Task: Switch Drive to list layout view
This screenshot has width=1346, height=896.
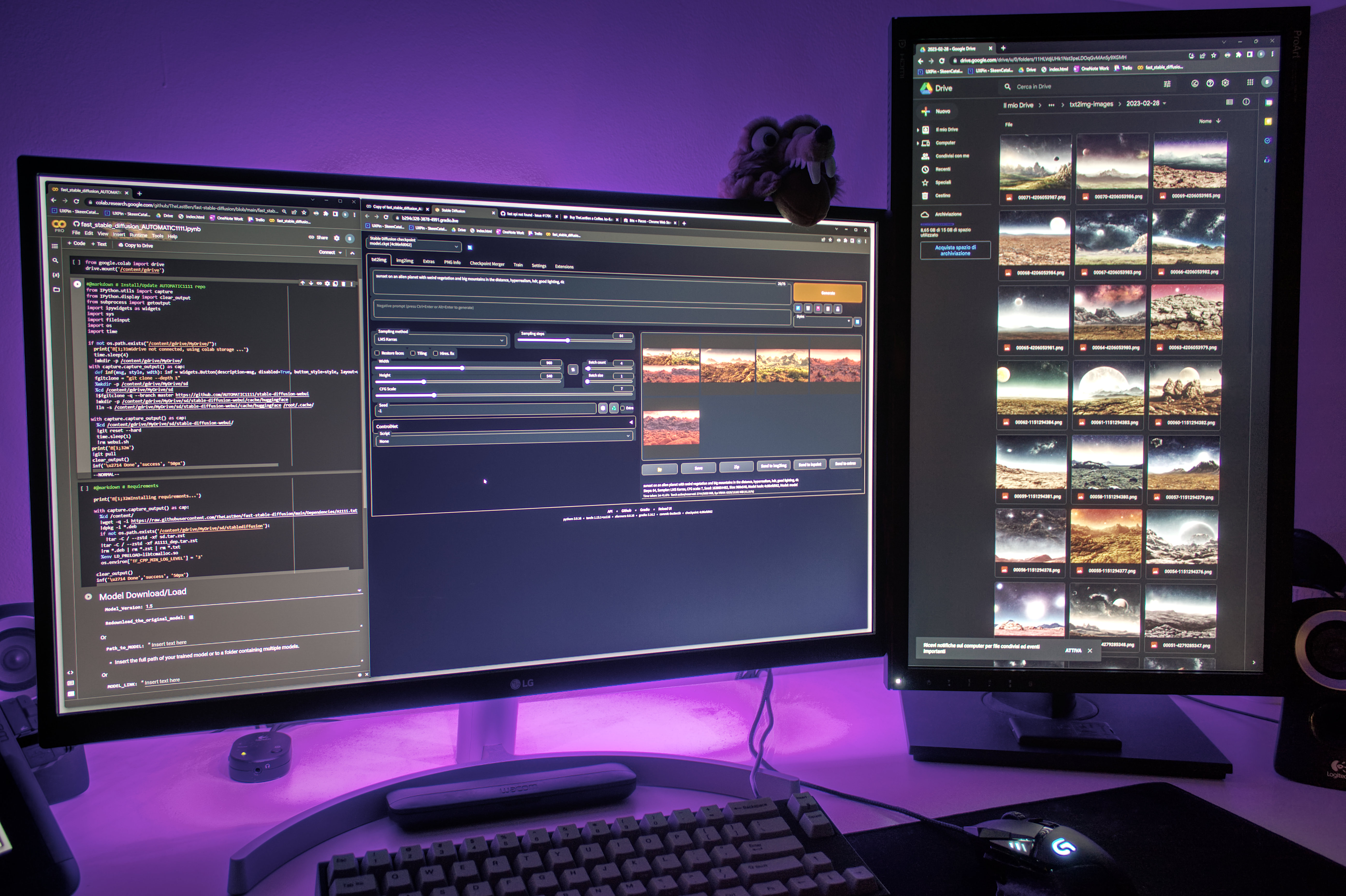Action: tap(1229, 102)
